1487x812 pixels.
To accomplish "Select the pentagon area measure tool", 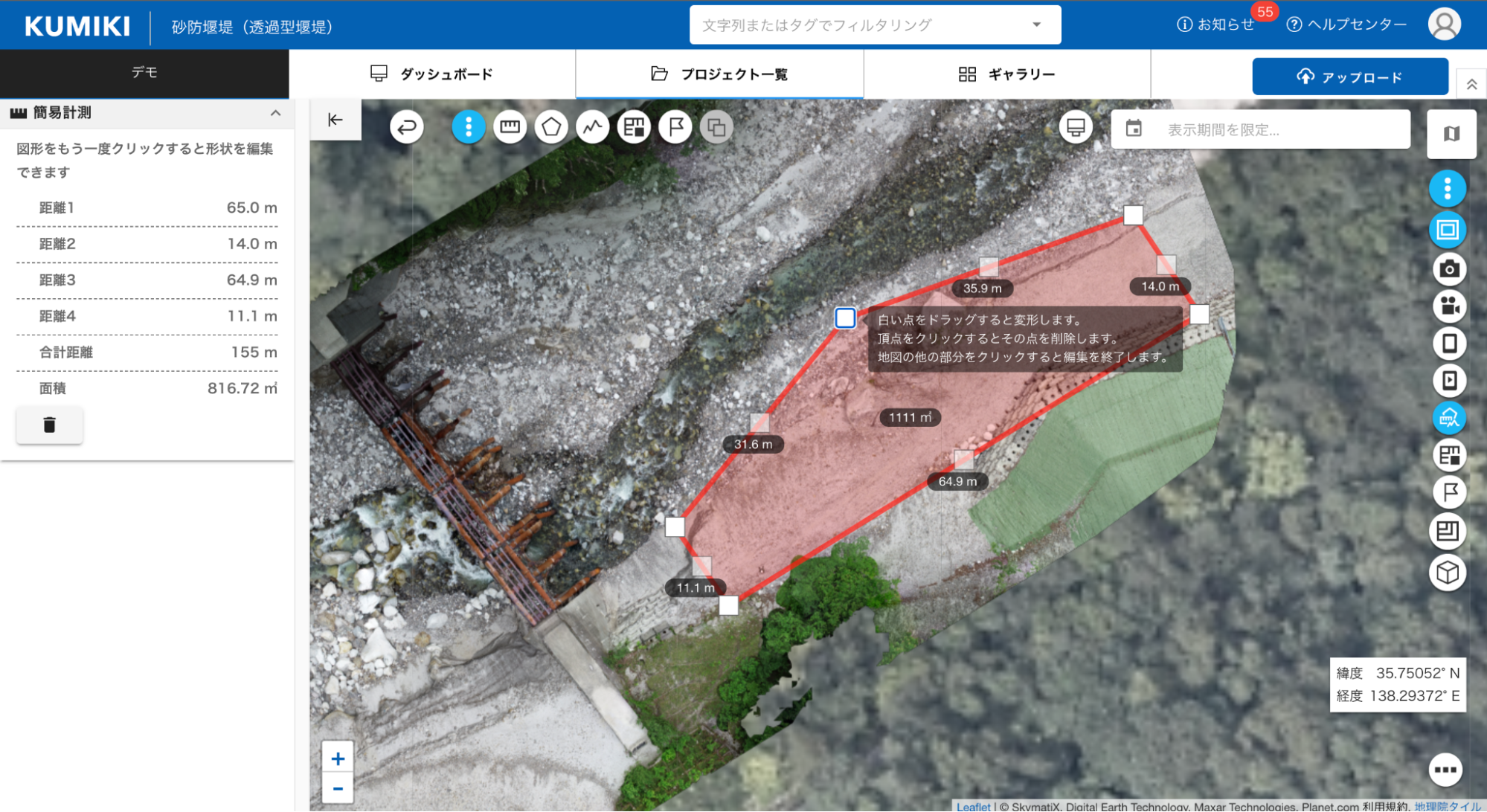I will [x=551, y=127].
